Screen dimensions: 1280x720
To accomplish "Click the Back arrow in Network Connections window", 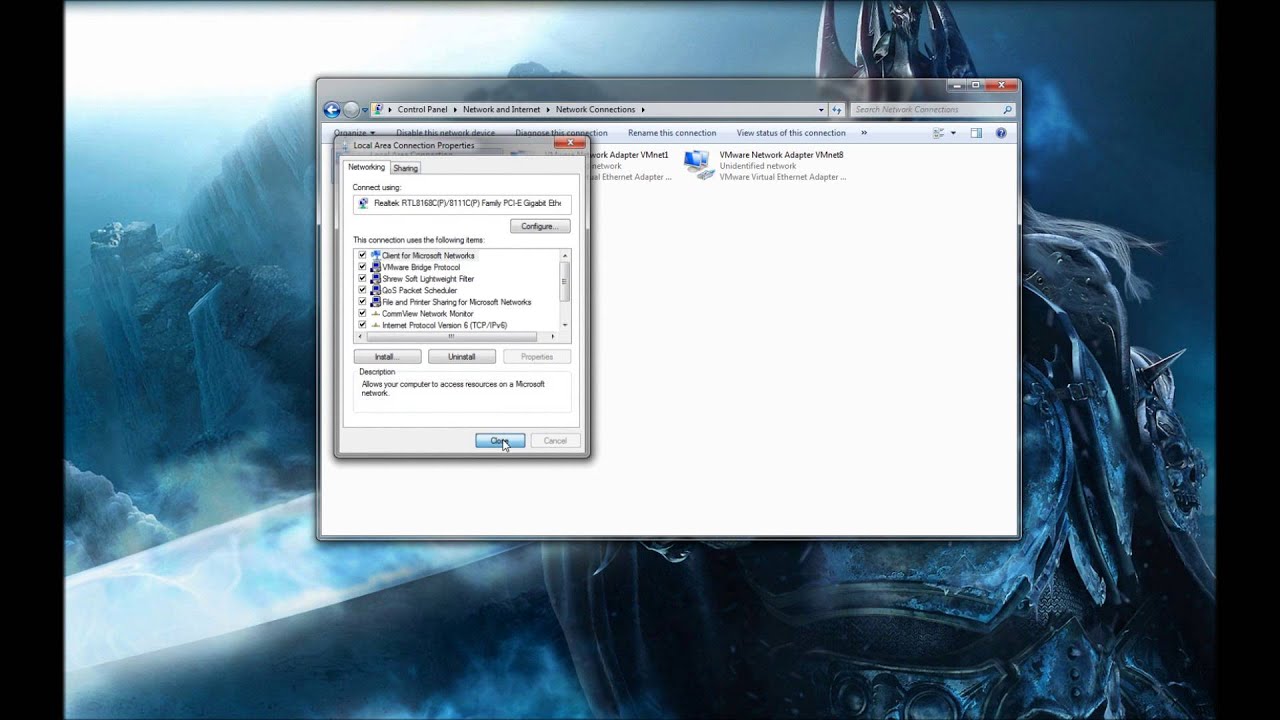I will pos(332,110).
